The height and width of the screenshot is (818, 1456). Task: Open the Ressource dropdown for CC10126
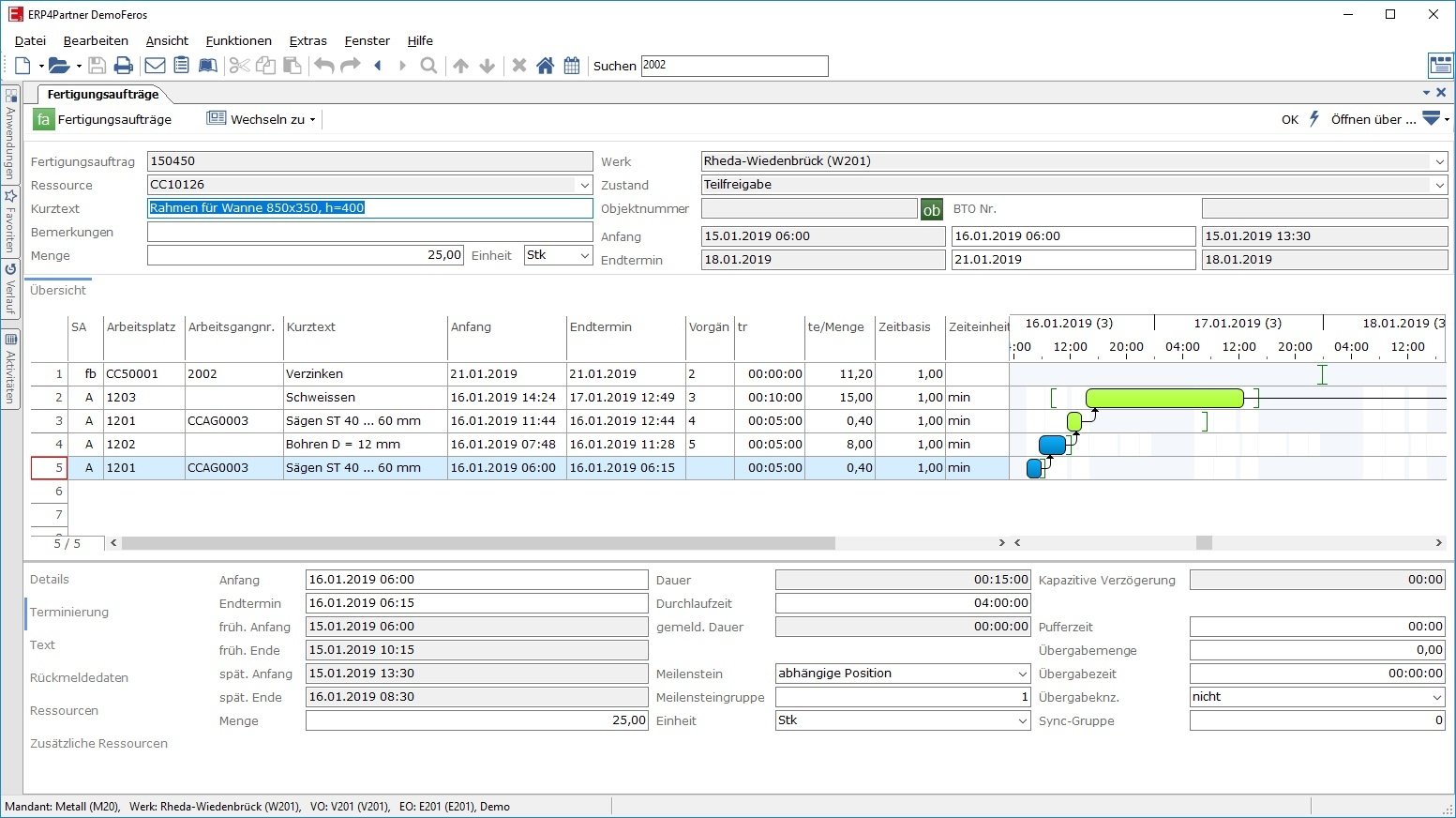(583, 185)
